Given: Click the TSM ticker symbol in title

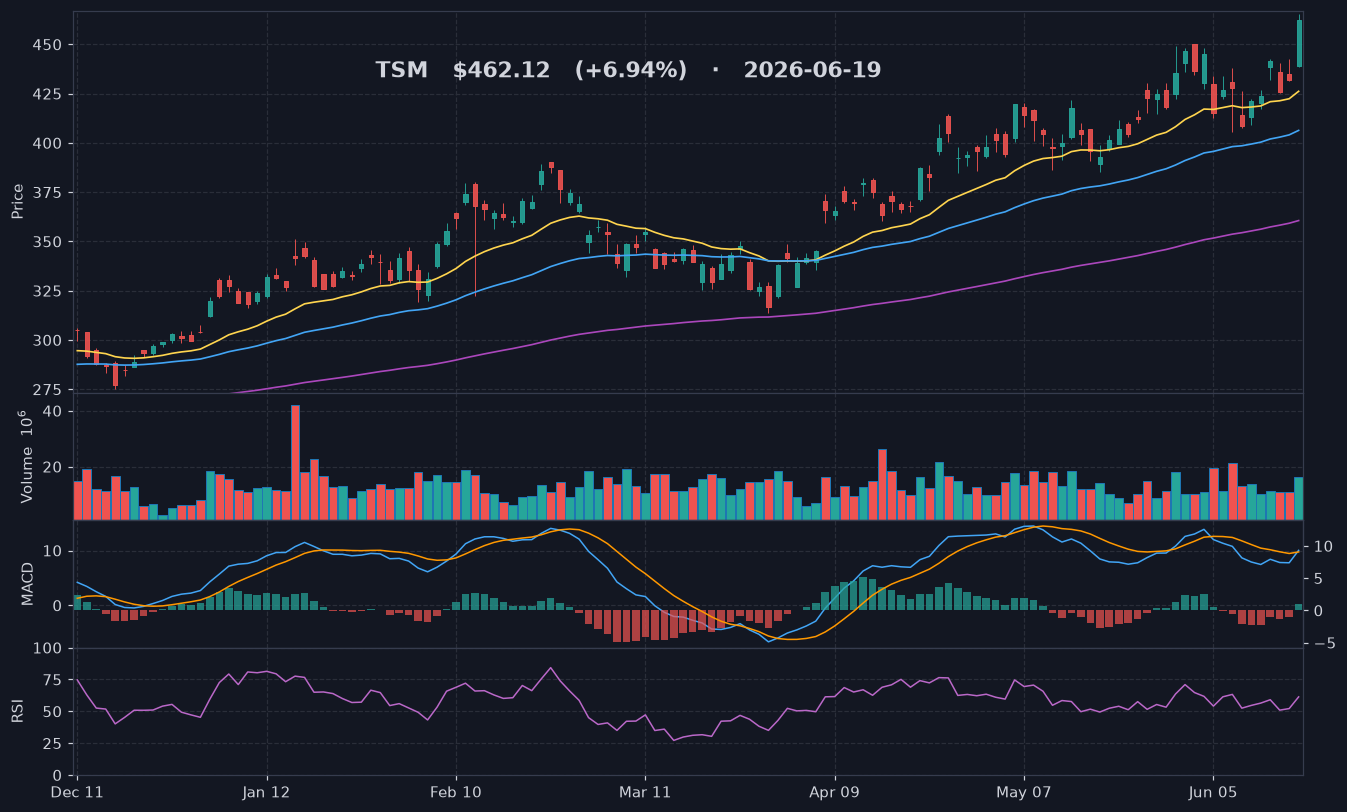Looking at the screenshot, I should click(x=401, y=71).
